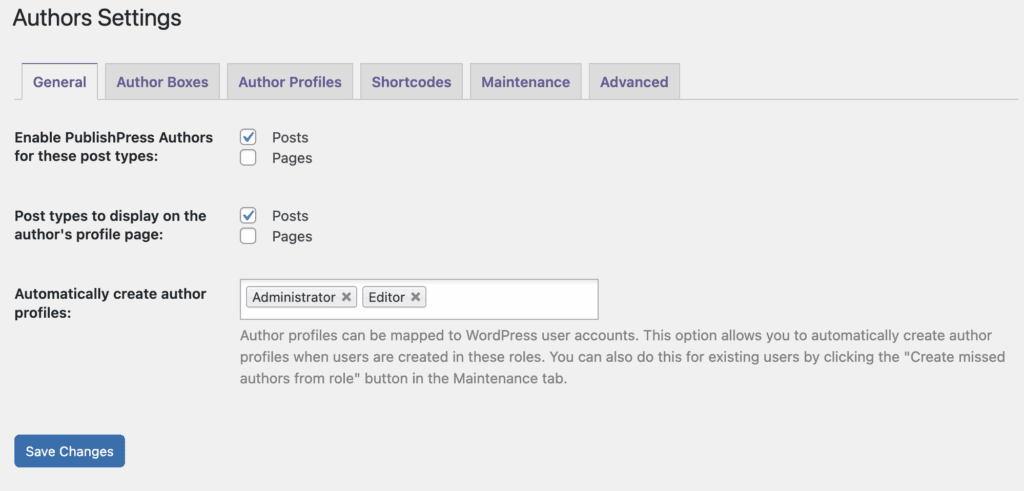Check Pages under Enable PublishPress Authors
The width and height of the screenshot is (1024, 491).
[248, 158]
